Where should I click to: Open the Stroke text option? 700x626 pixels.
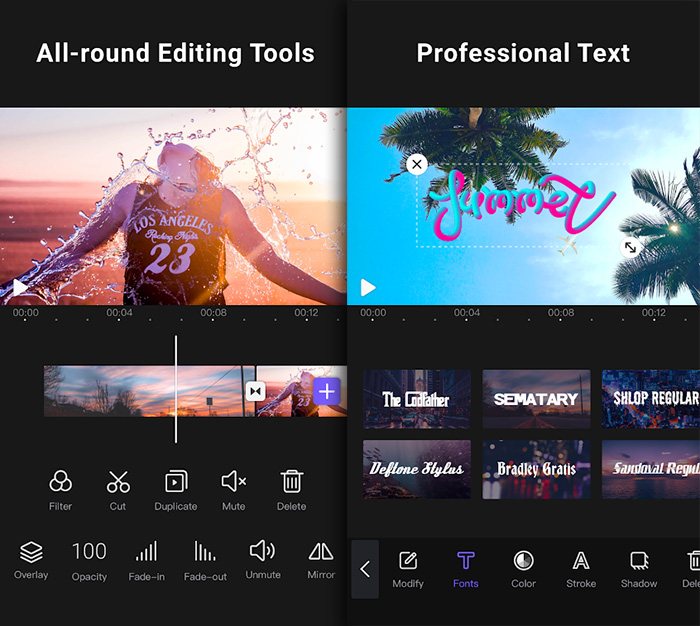click(x=581, y=570)
